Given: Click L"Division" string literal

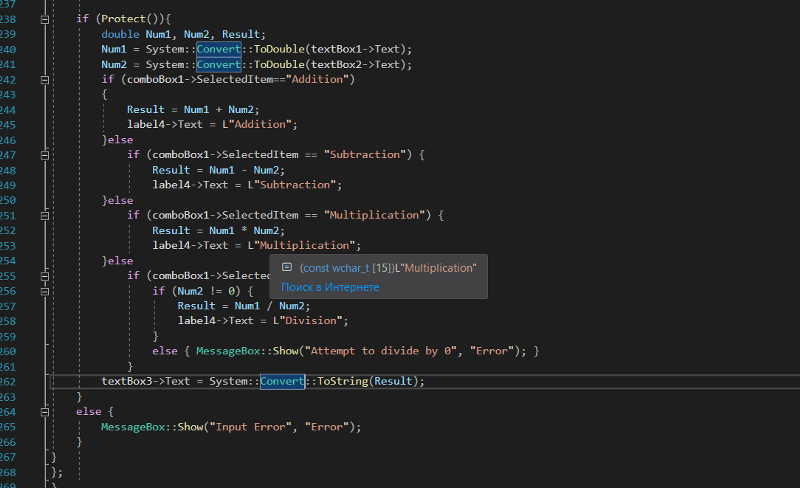Looking at the screenshot, I should coord(308,321).
